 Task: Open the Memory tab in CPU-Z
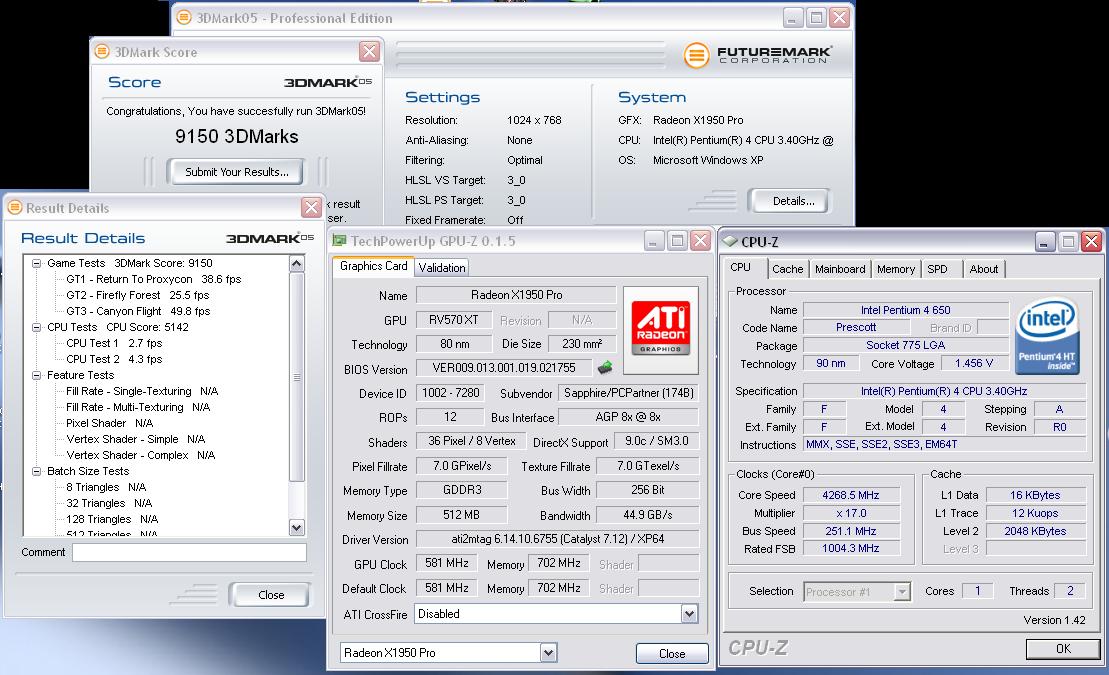[x=895, y=269]
